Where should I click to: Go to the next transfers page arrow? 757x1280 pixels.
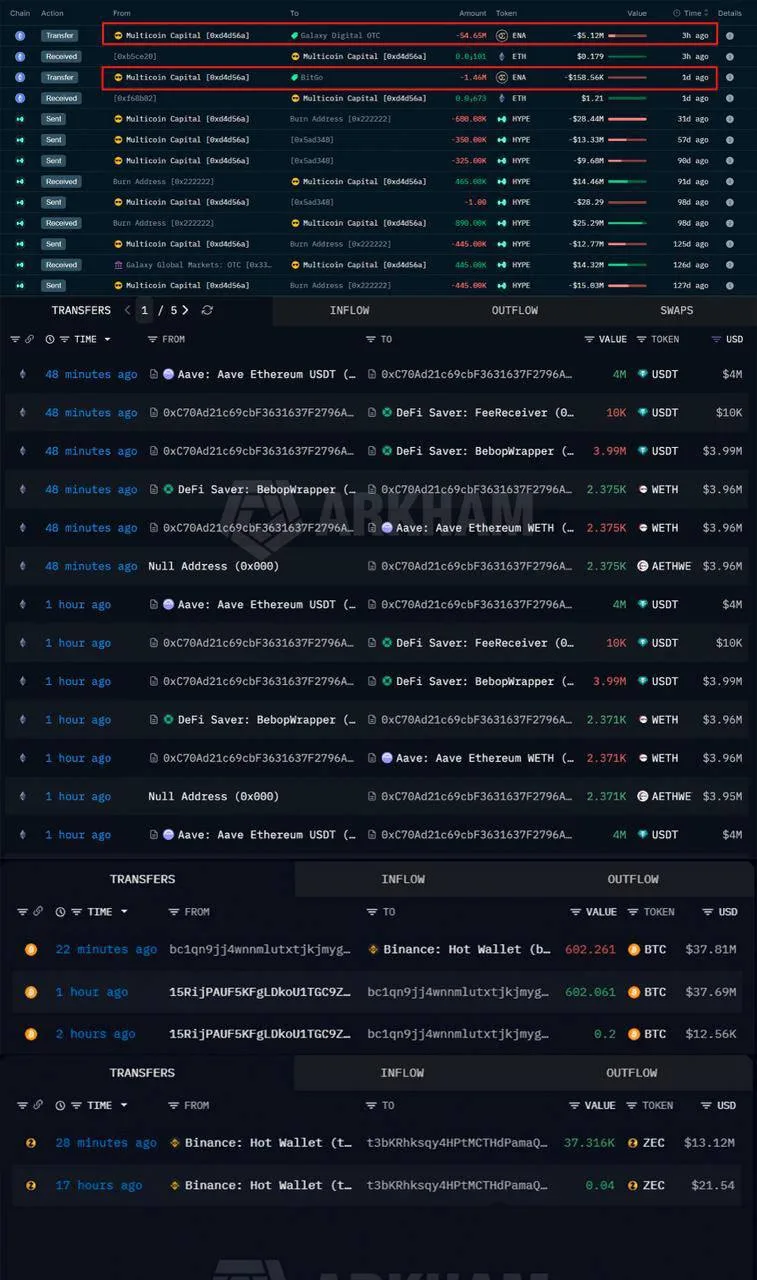(x=185, y=310)
